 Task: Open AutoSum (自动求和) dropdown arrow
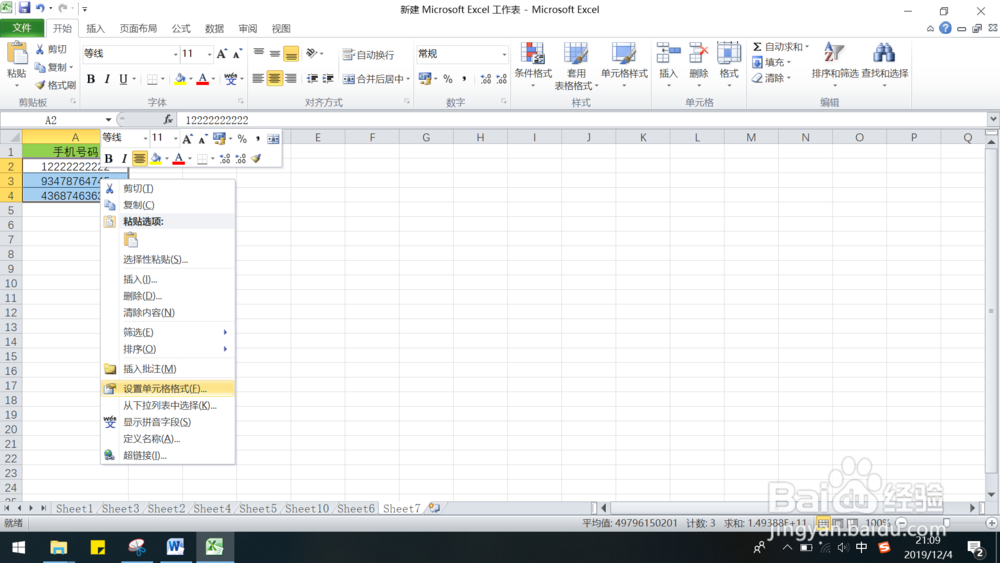[x=807, y=47]
